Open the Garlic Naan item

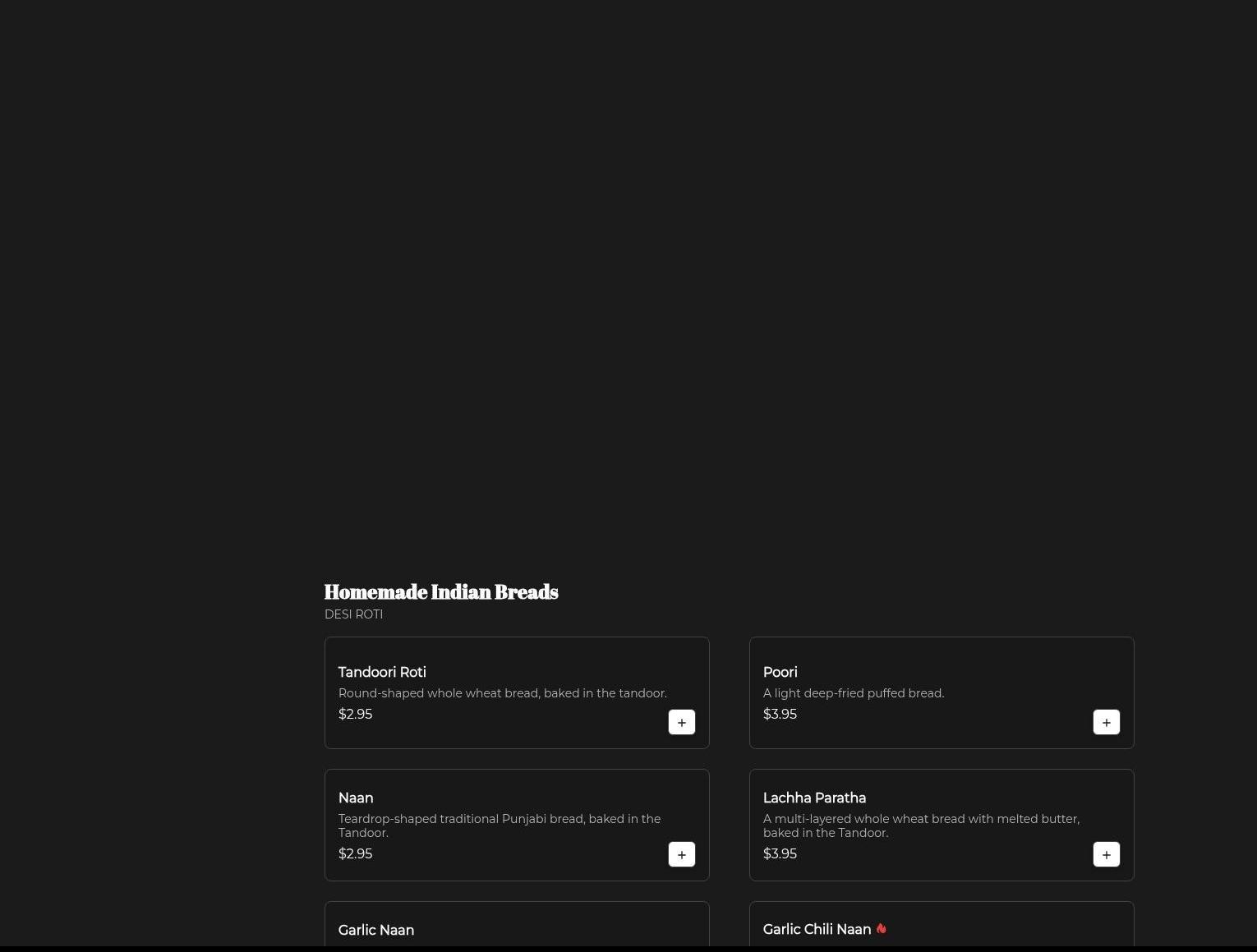[x=376, y=930]
